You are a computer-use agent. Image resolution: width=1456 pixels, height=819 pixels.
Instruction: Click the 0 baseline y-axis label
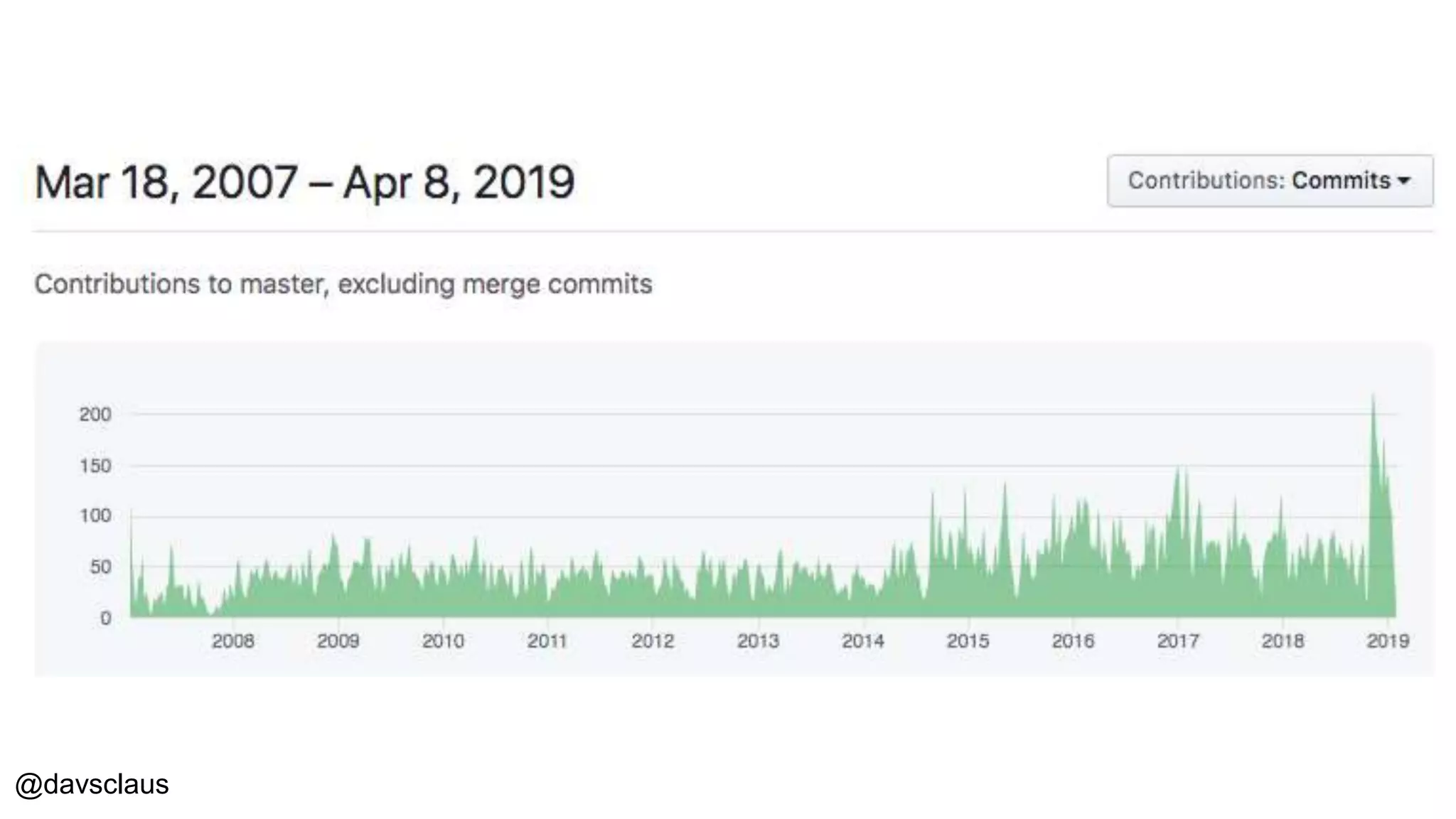105,619
